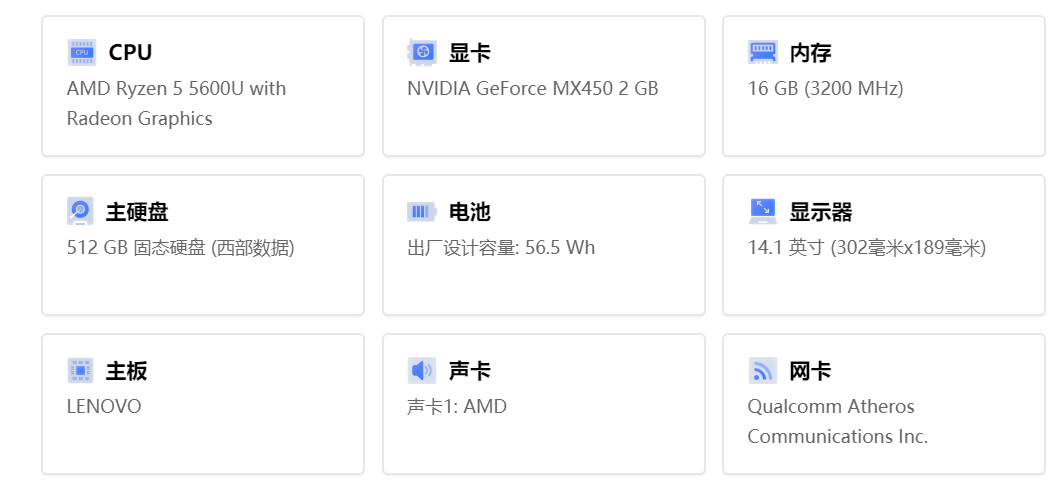Screen dimensions: 1060x481
Task: Click the battery icon
Action: tap(422, 211)
